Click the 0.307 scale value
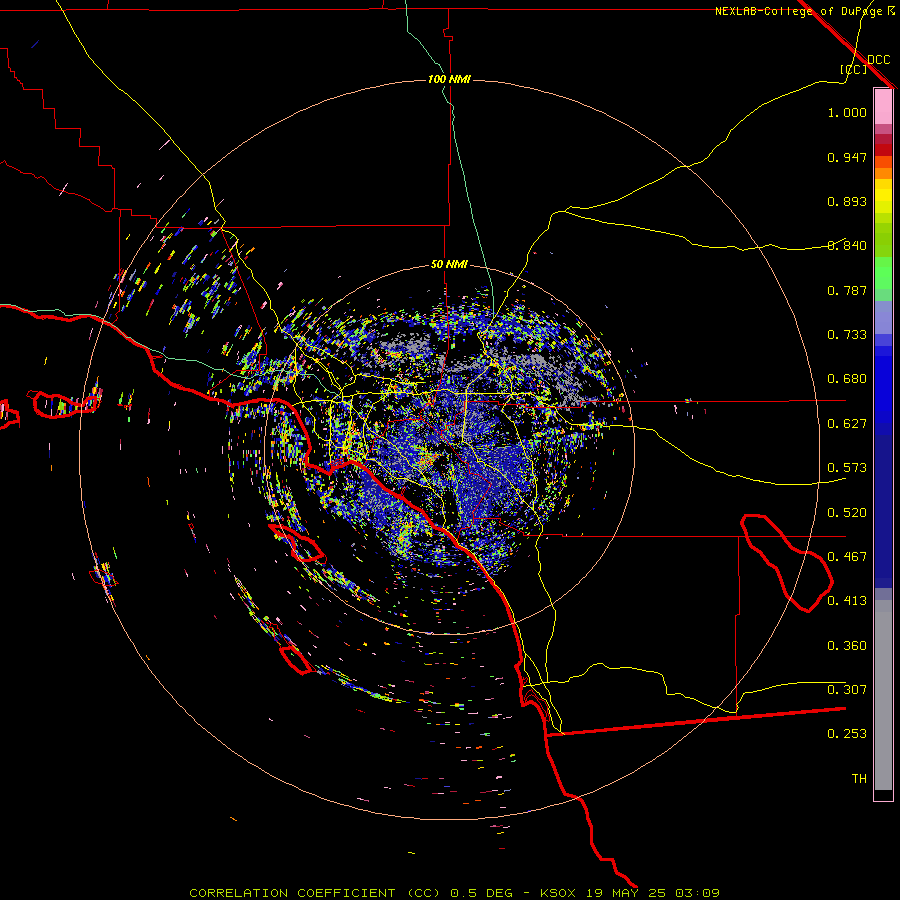900x900 pixels. tap(847, 690)
